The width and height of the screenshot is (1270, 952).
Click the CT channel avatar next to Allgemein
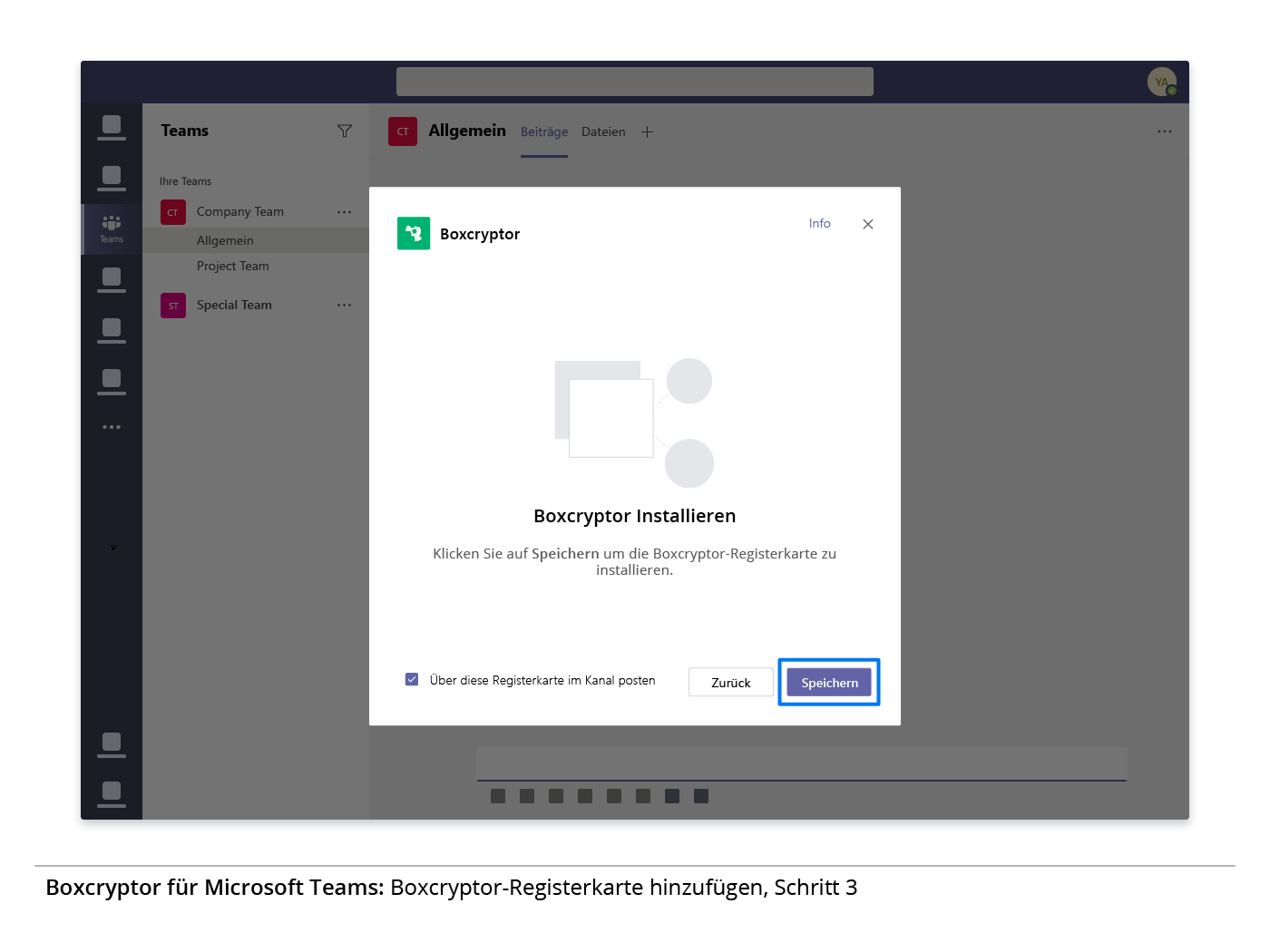point(403,131)
